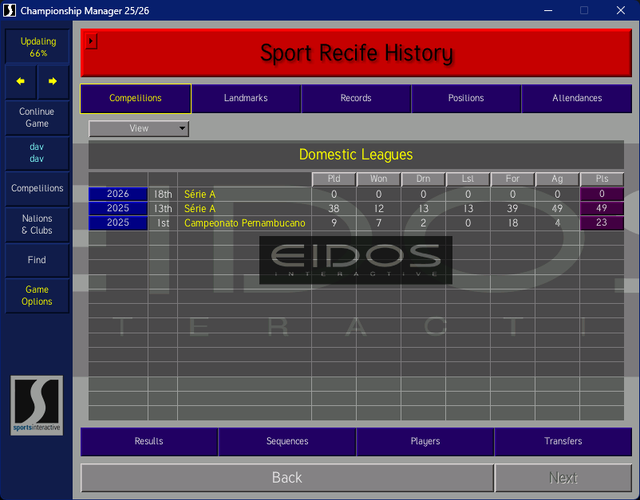Screen dimensions: 640x500
Task: Select 2025 year cell for Campeonato Pernambucano
Action: (x=118, y=223)
